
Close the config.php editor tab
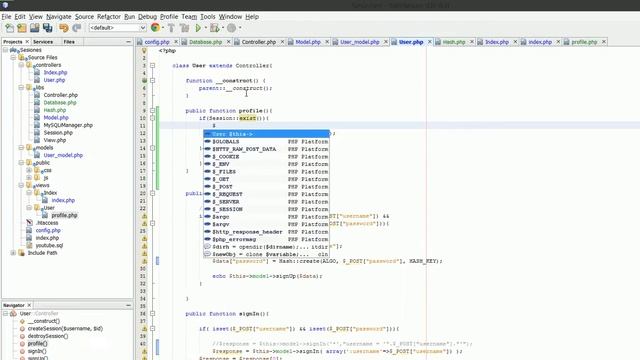176,42
